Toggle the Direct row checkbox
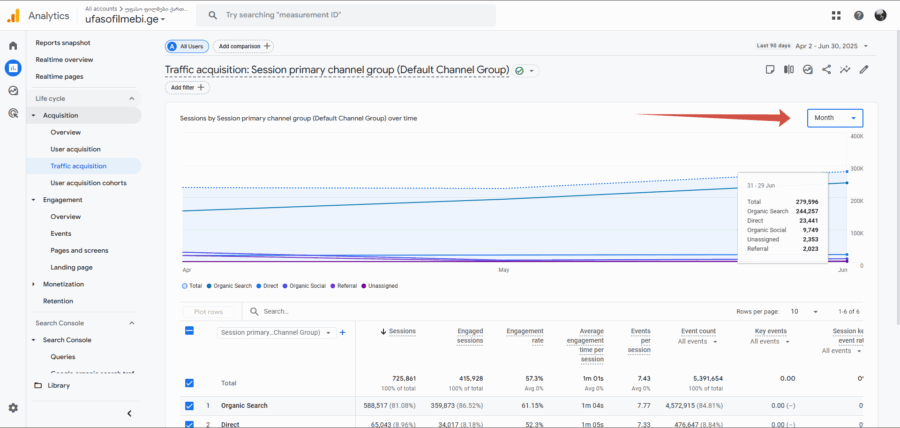The image size is (900, 428). (189, 425)
